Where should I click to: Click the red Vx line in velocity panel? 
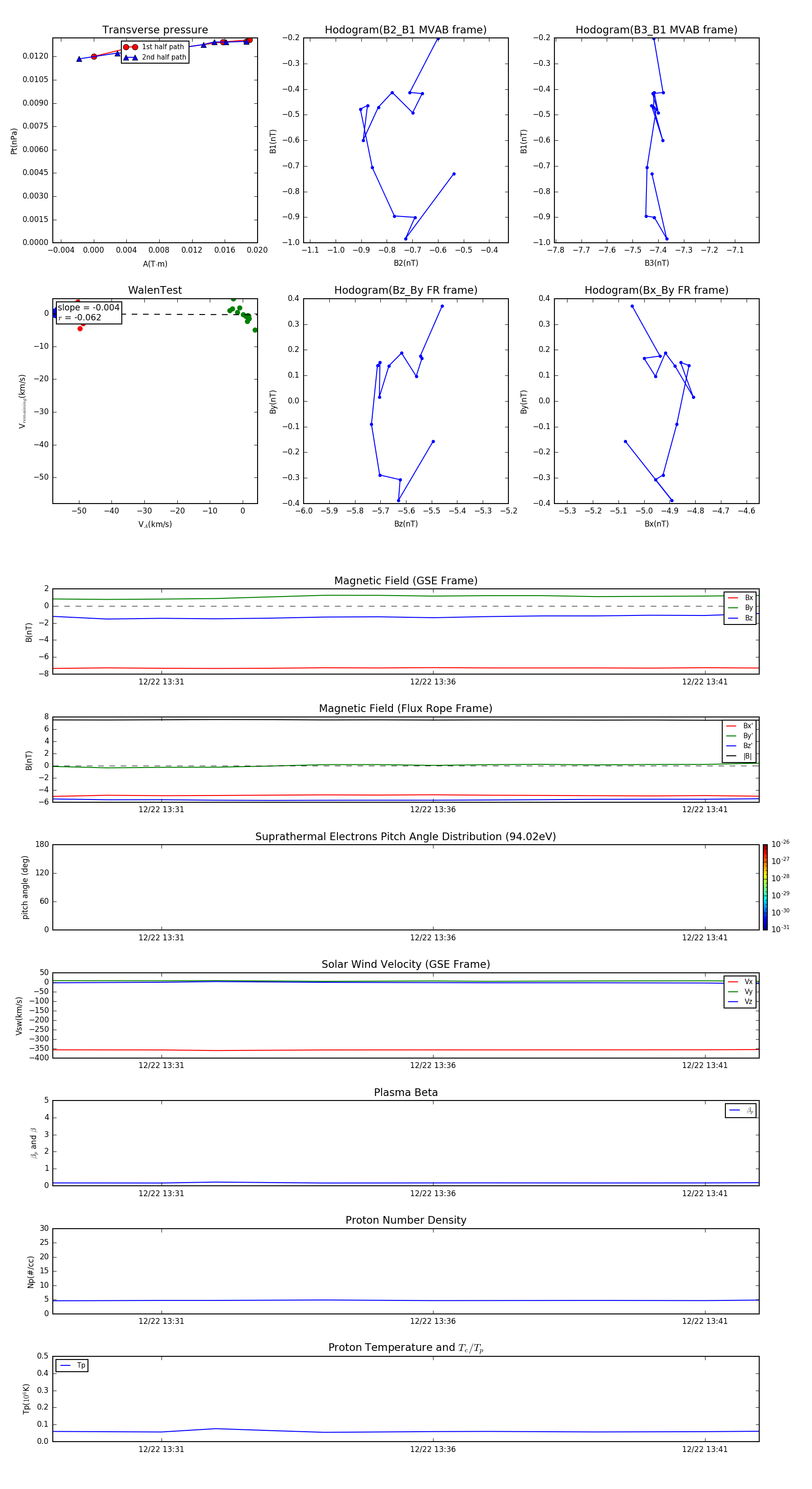click(x=406, y=1050)
